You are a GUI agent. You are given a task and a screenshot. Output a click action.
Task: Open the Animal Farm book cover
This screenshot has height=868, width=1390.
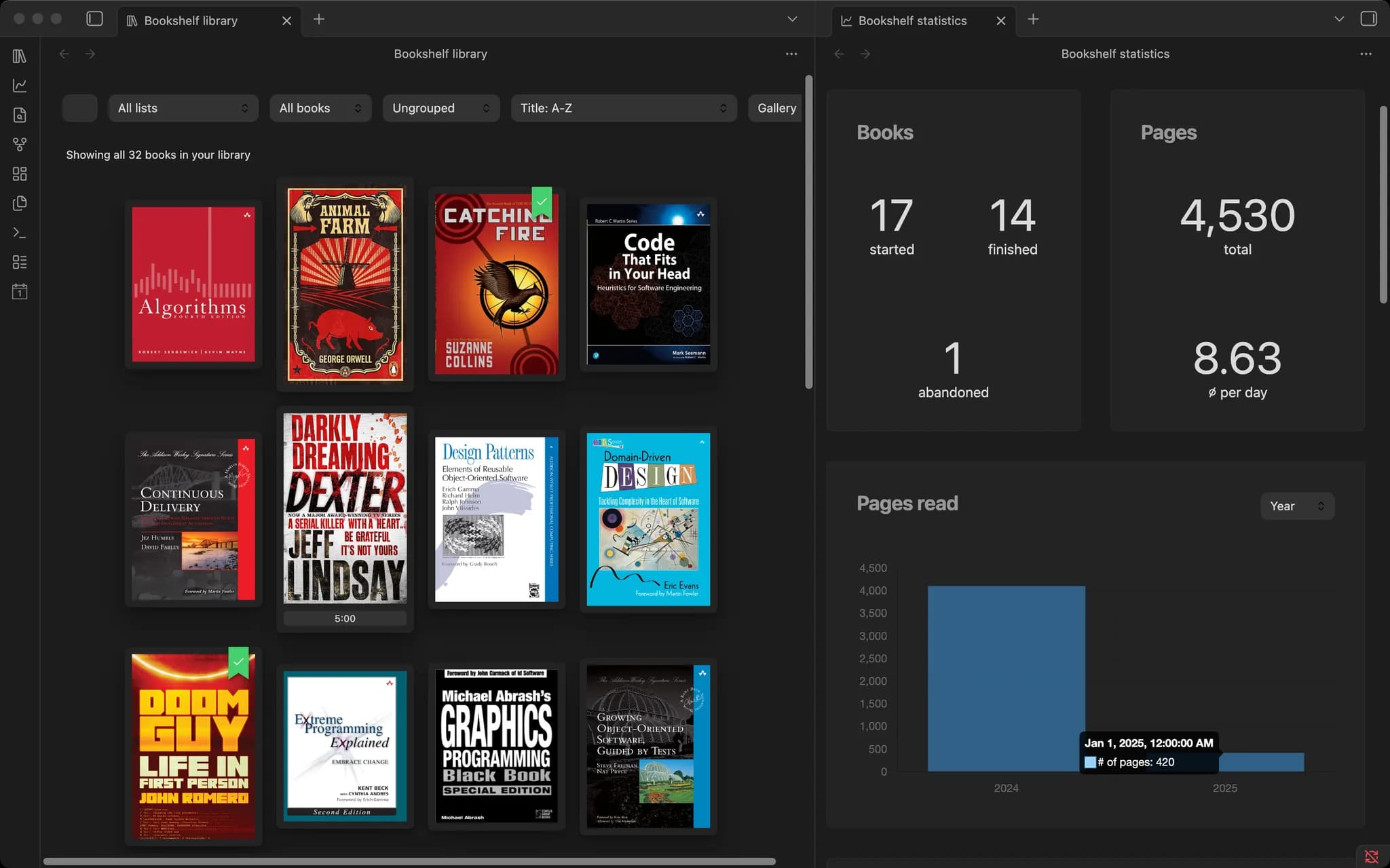(x=345, y=284)
